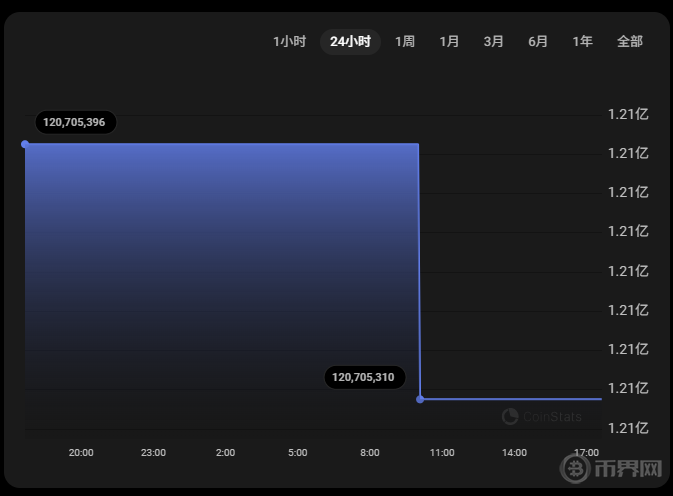The width and height of the screenshot is (673, 496).
Task: Click the 币界网 watermark text
Action: coord(629,469)
